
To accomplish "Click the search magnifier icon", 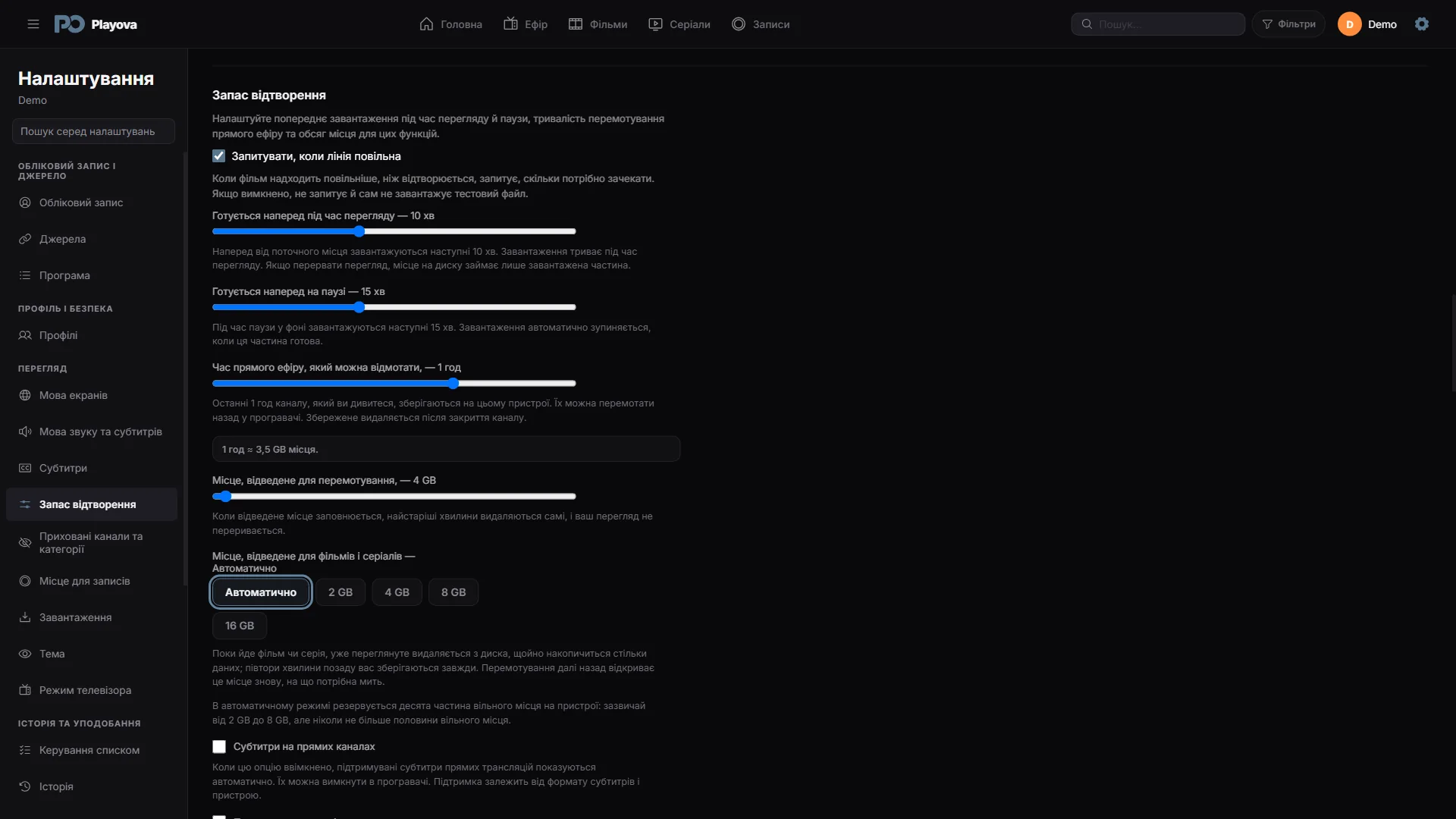I will click(1087, 24).
